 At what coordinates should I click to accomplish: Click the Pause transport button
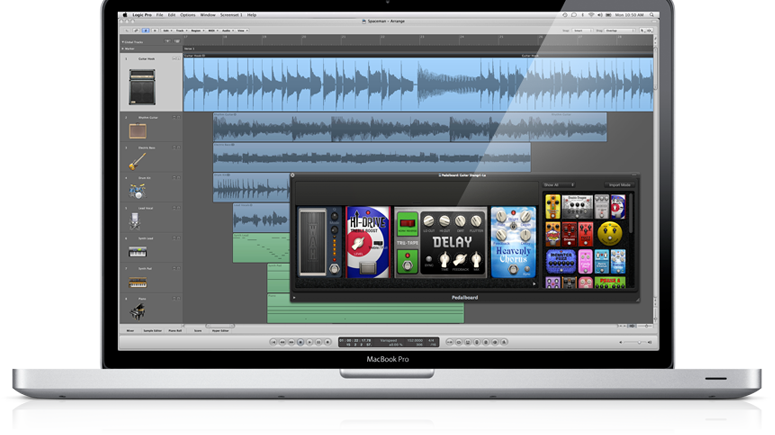tap(318, 342)
